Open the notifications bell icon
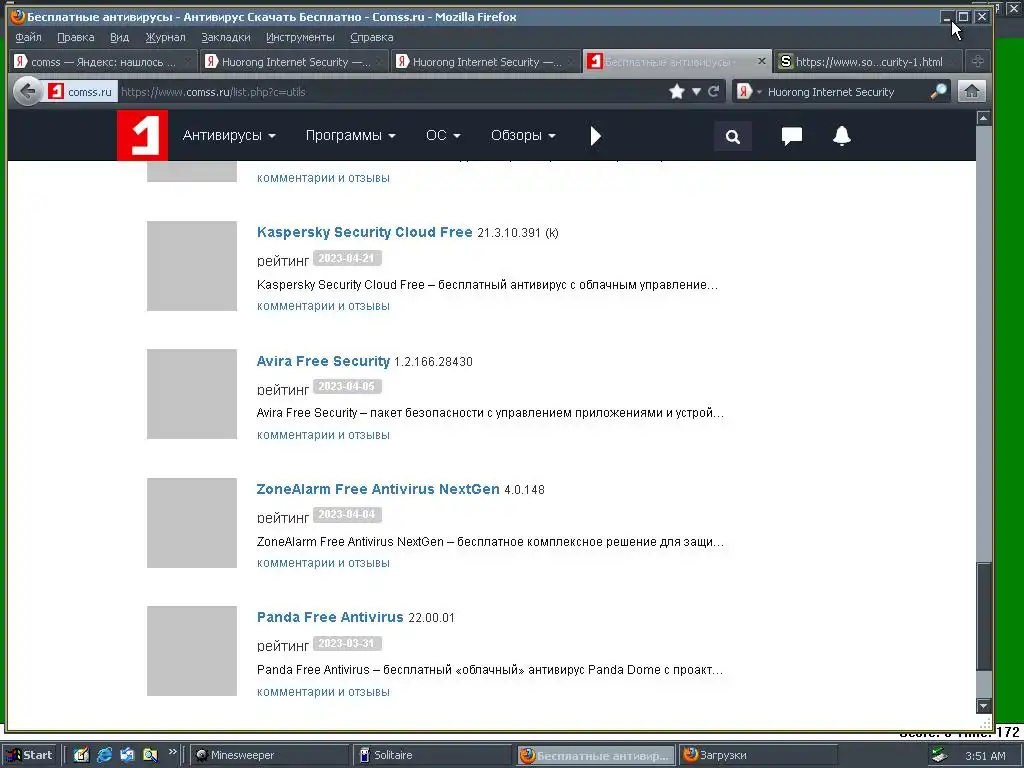1024x768 pixels. [x=842, y=135]
